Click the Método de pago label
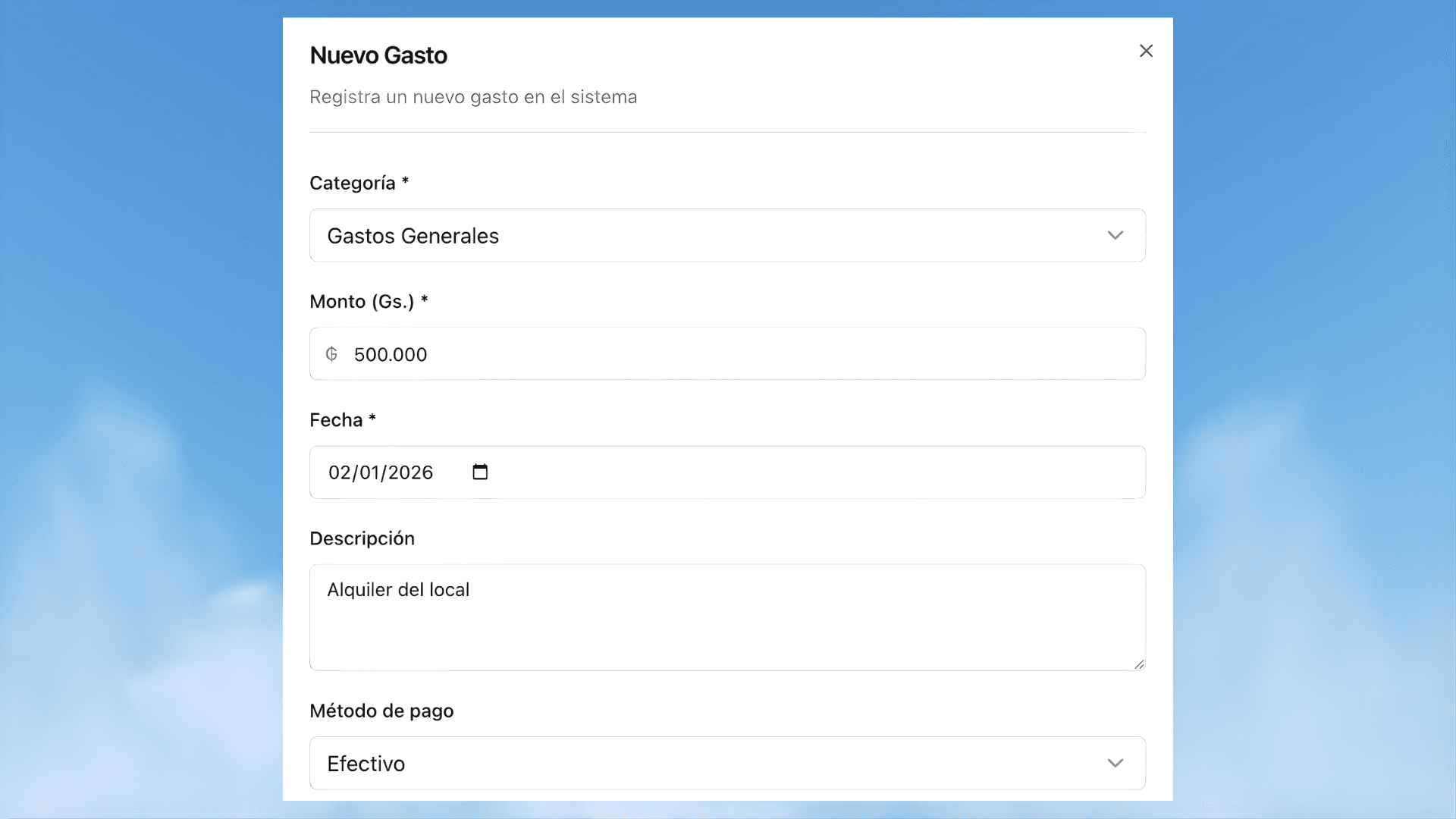 pyautogui.click(x=381, y=711)
